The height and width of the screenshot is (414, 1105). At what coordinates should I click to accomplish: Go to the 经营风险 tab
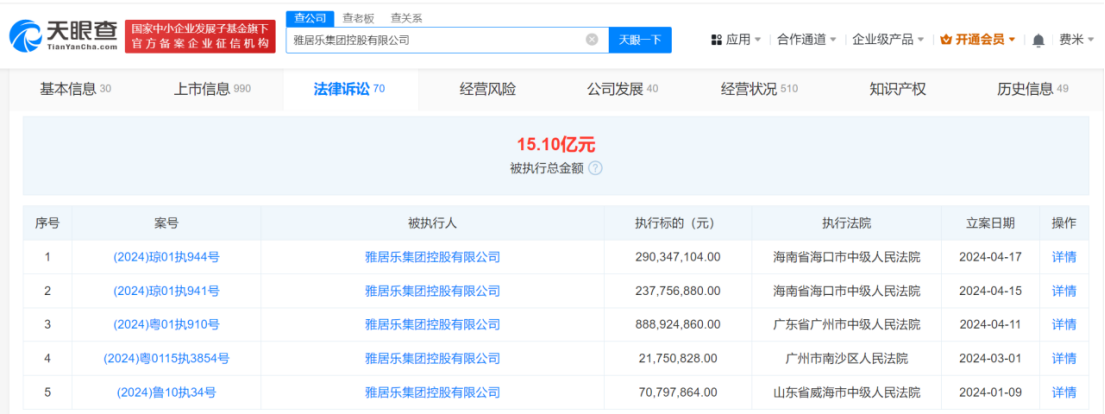tap(488, 89)
